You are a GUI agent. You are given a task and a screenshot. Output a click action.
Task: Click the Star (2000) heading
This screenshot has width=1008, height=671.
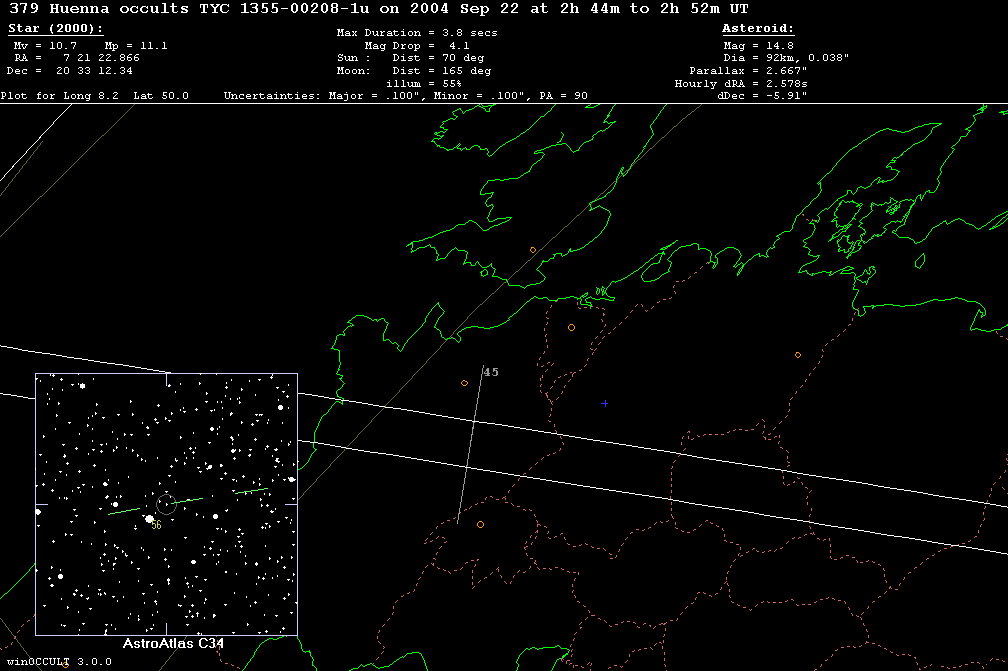click(55, 29)
